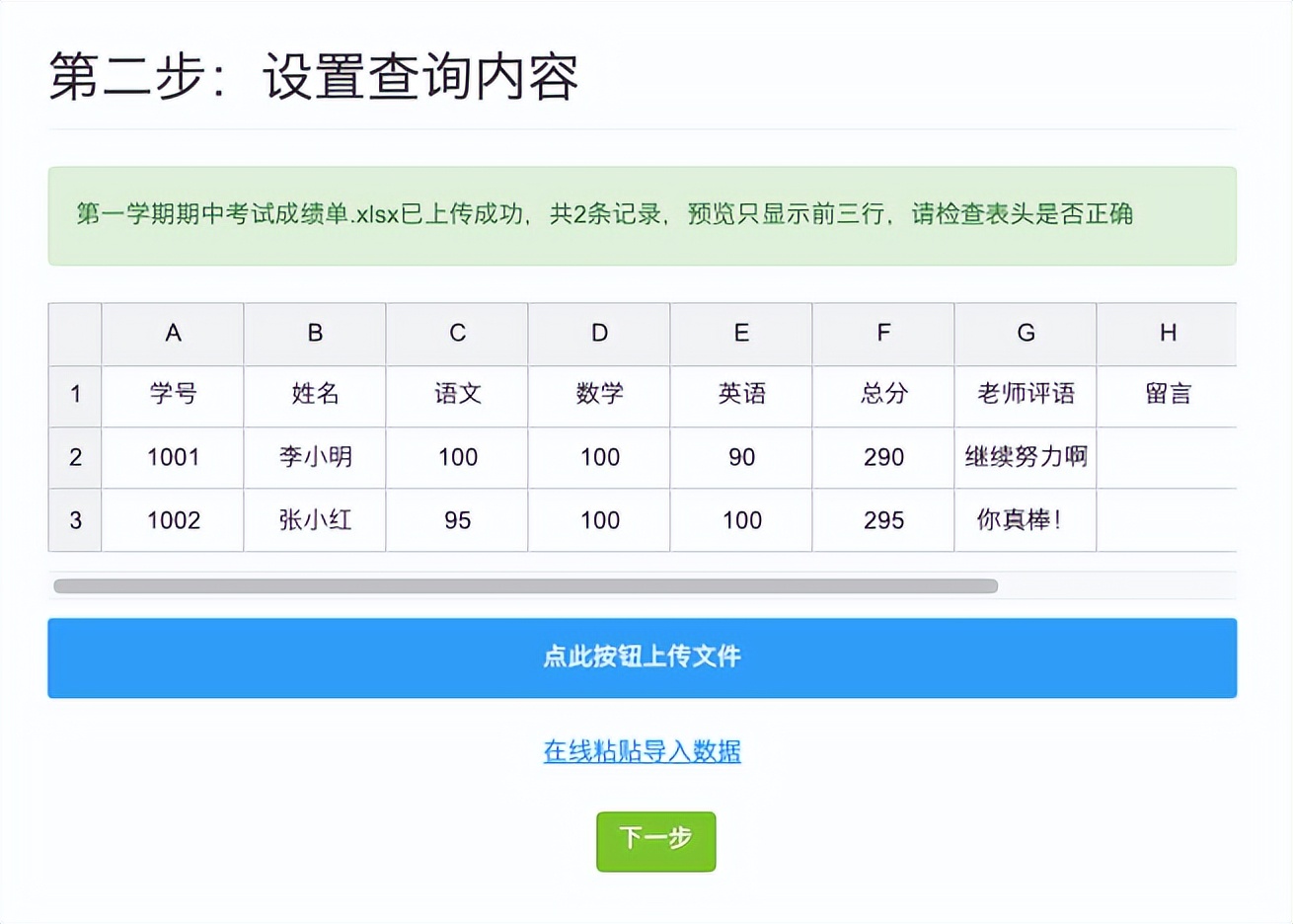Select row number 2 in the table
1293x924 pixels.
74,457
